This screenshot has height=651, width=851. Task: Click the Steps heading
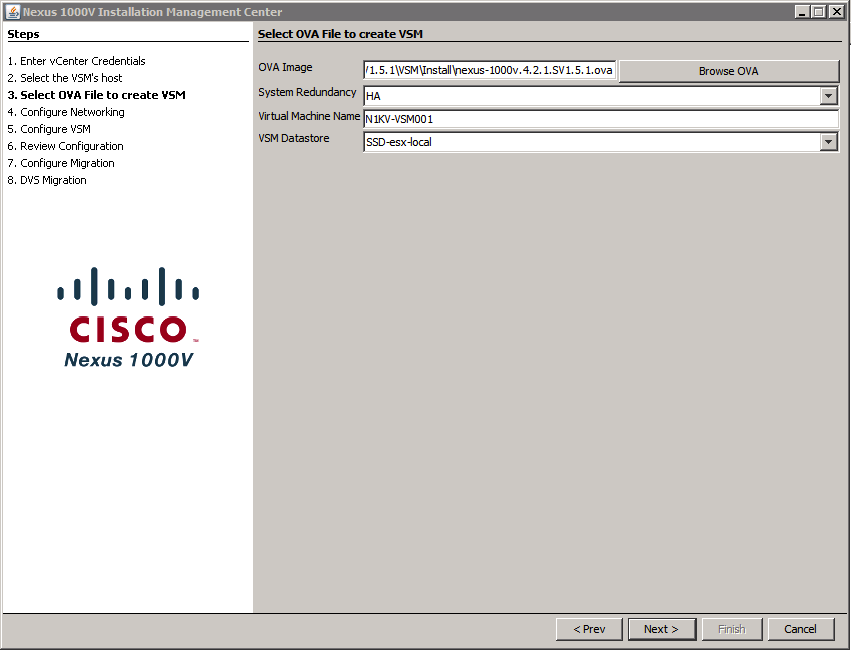[x=23, y=34]
